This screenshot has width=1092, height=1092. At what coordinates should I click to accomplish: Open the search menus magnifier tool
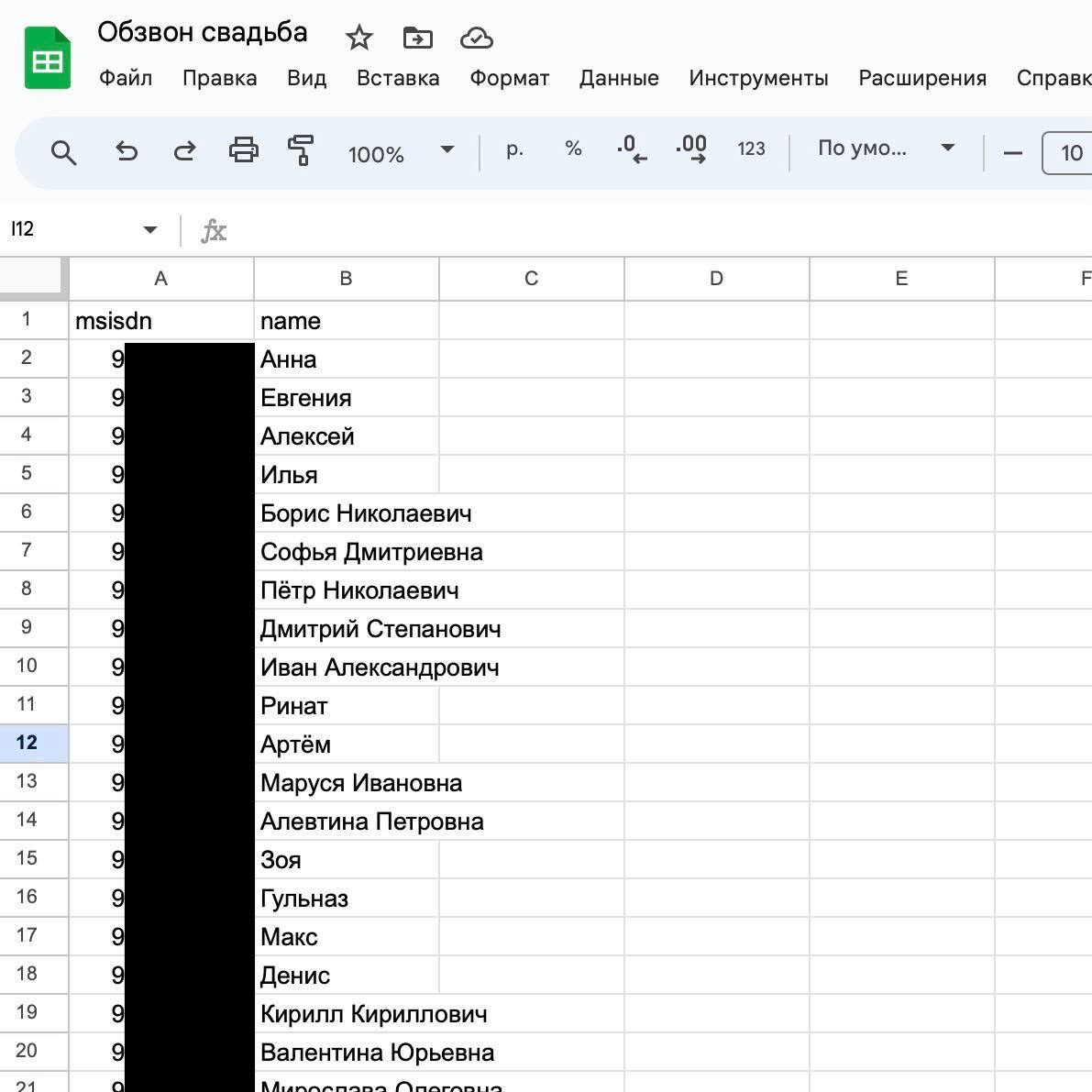click(x=63, y=152)
